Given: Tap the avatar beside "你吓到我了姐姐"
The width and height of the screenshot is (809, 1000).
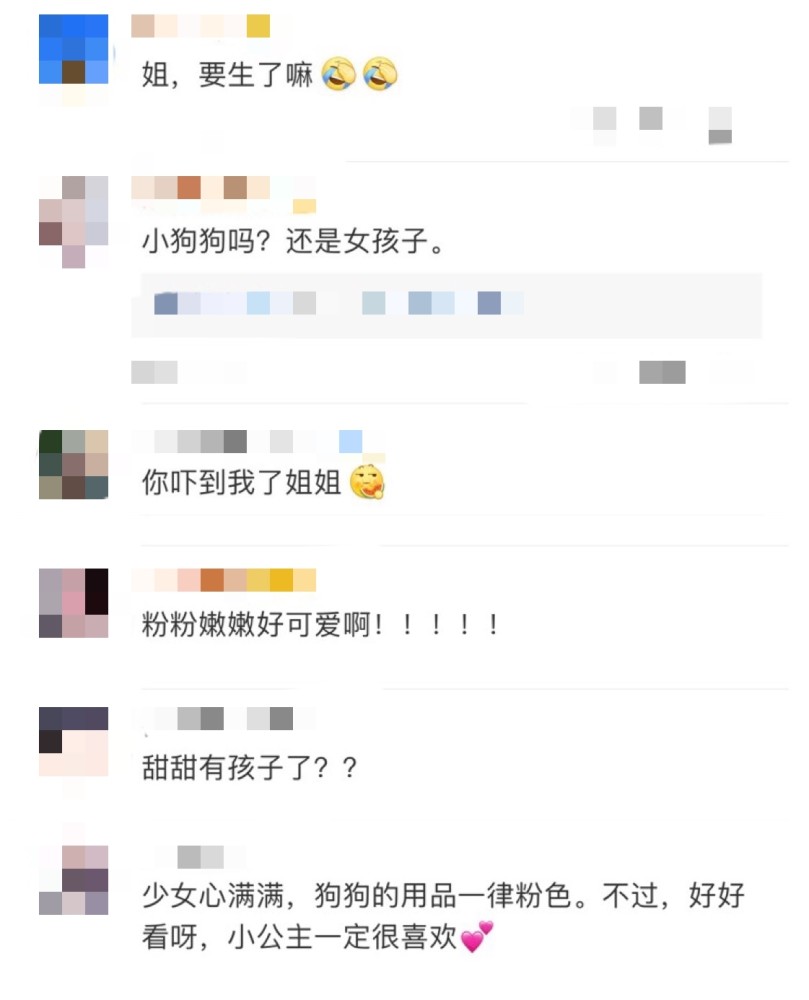Looking at the screenshot, I should click(x=73, y=464).
